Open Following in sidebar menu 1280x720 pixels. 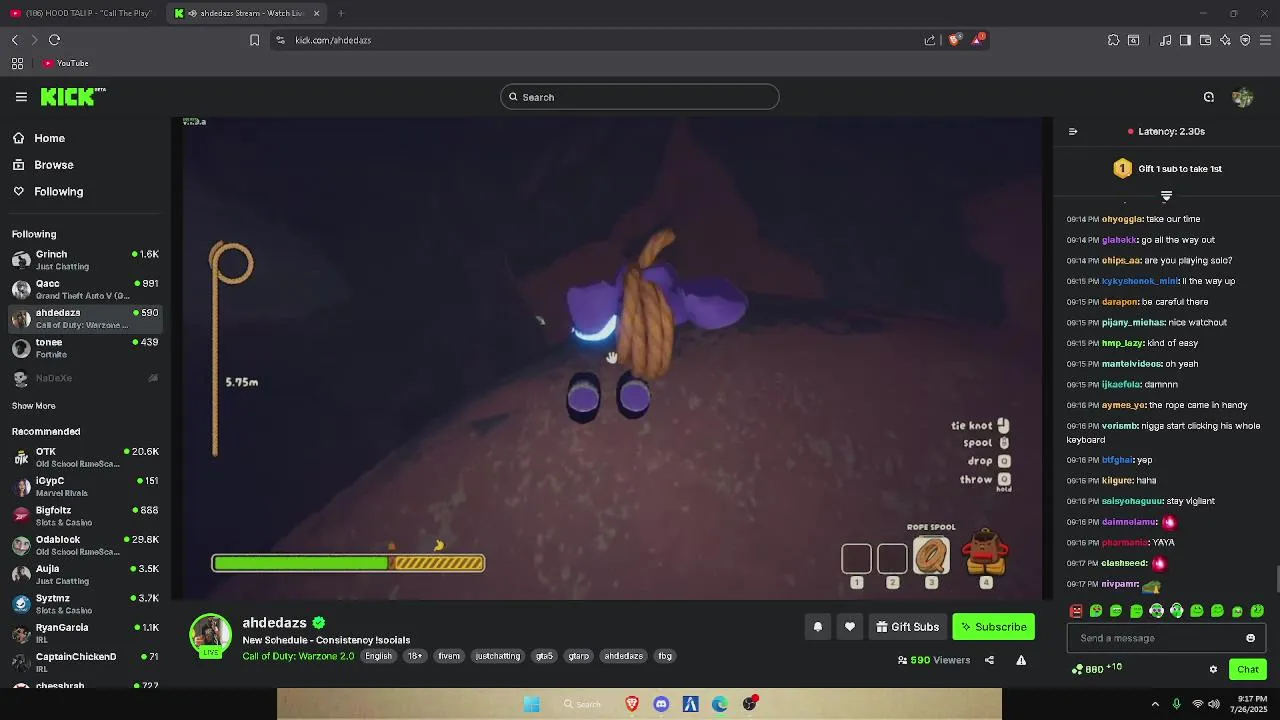[48, 191]
